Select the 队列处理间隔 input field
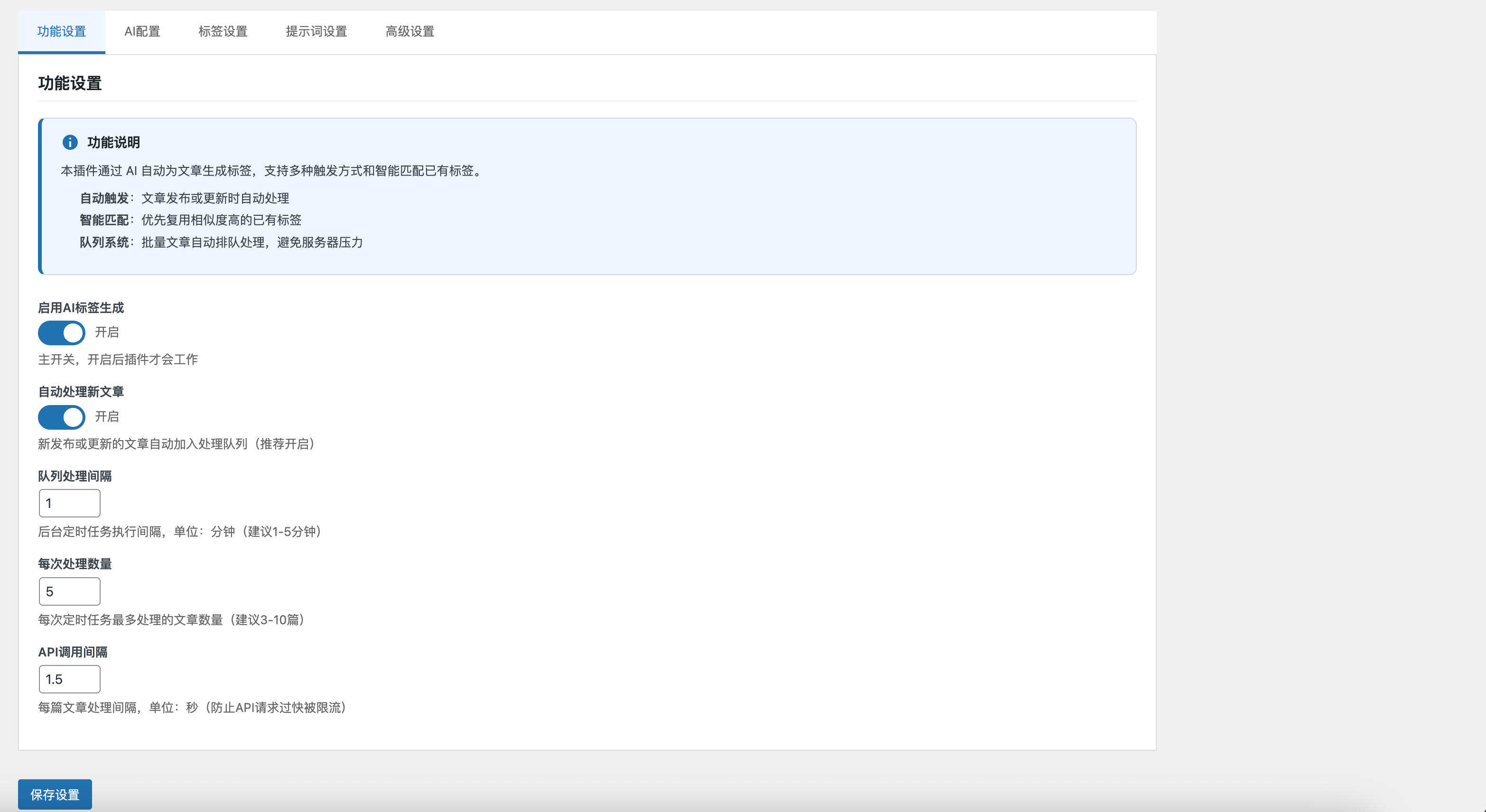The image size is (1486, 812). click(69, 503)
